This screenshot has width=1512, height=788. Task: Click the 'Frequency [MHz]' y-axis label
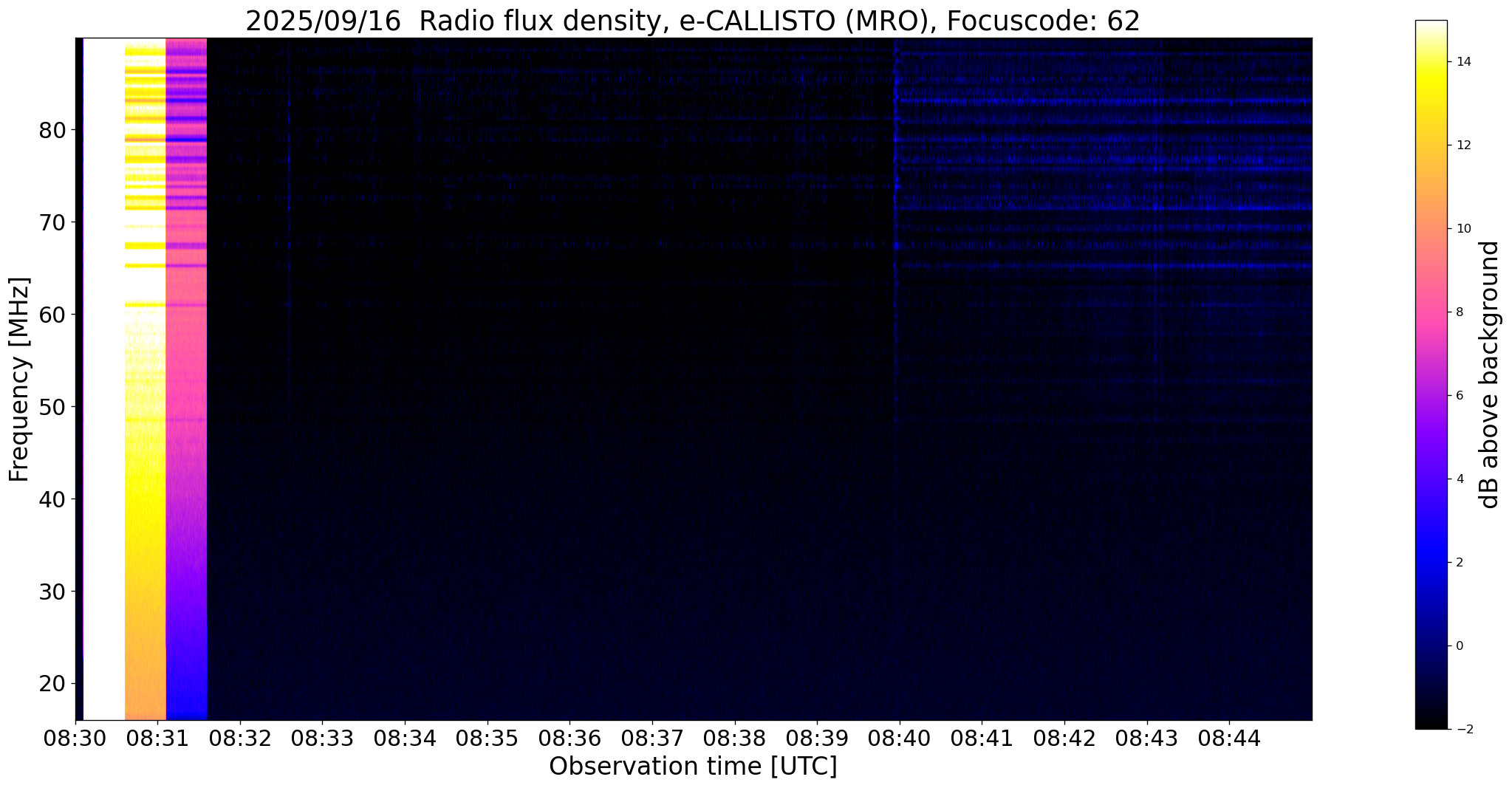[19, 380]
